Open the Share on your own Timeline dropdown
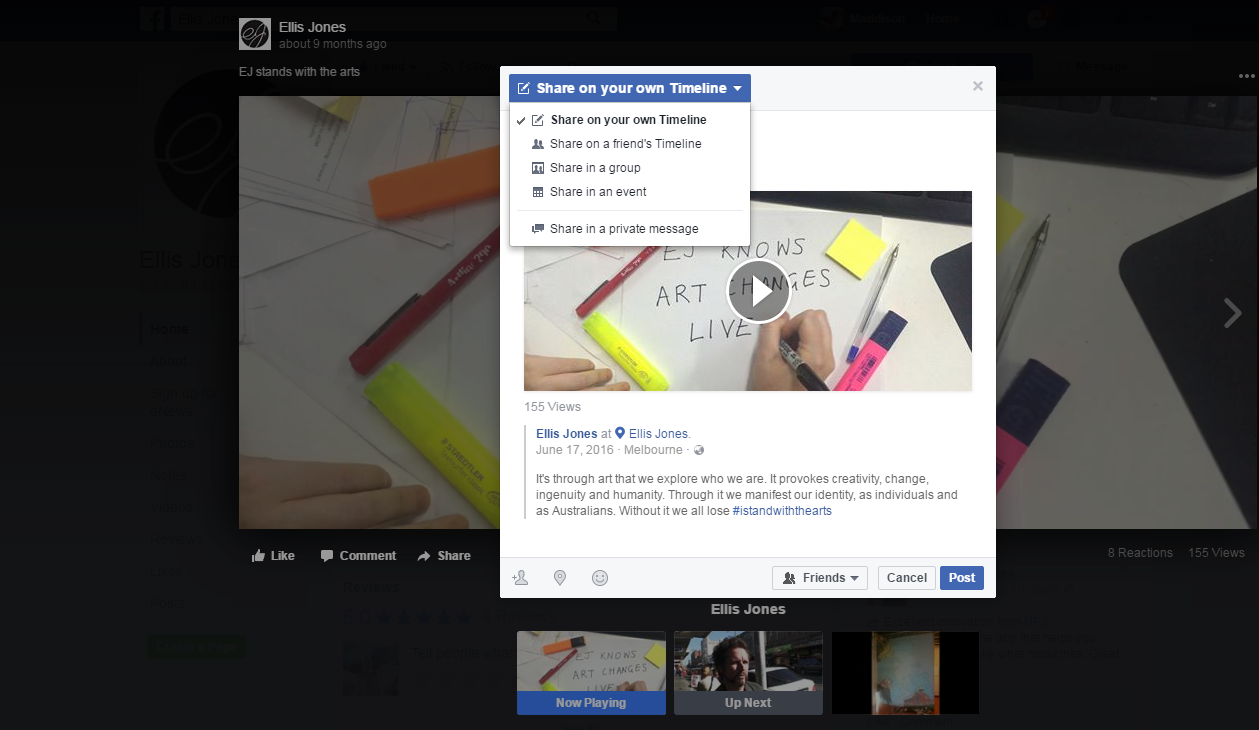 [630, 88]
